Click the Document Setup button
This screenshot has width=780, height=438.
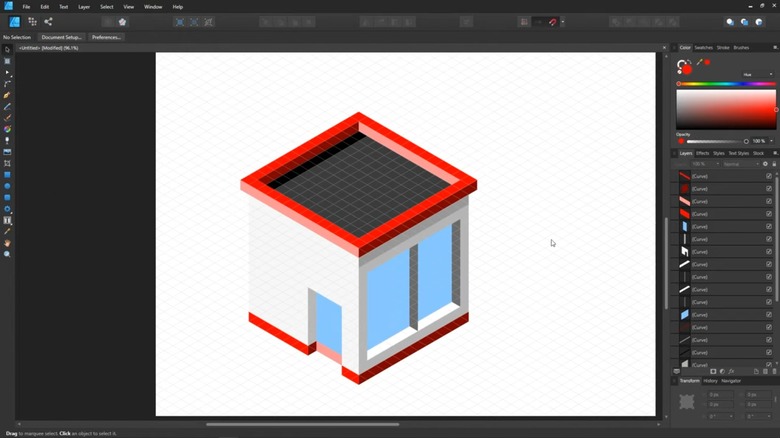point(62,37)
